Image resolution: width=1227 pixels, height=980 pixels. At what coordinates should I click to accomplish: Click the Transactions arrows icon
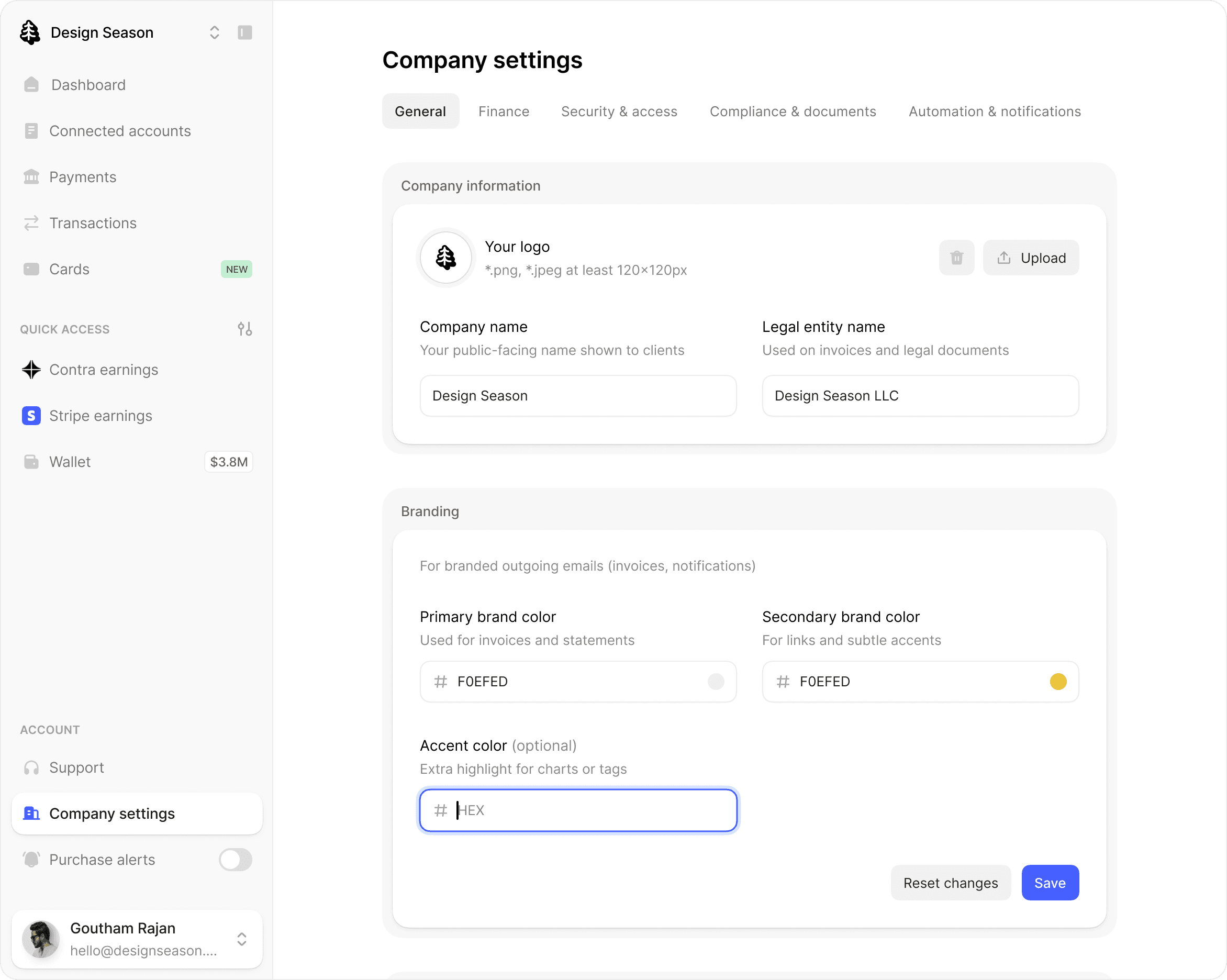point(31,223)
